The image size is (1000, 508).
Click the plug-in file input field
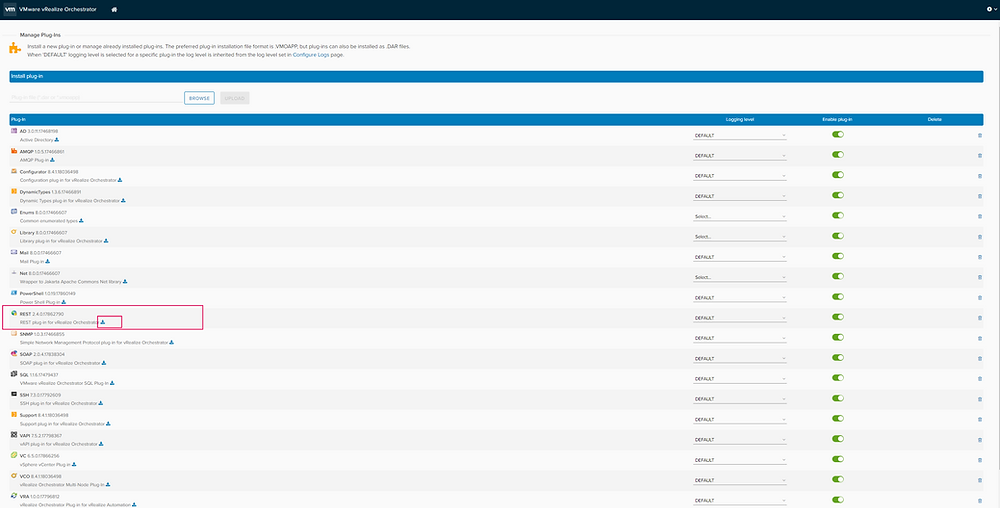95,98
